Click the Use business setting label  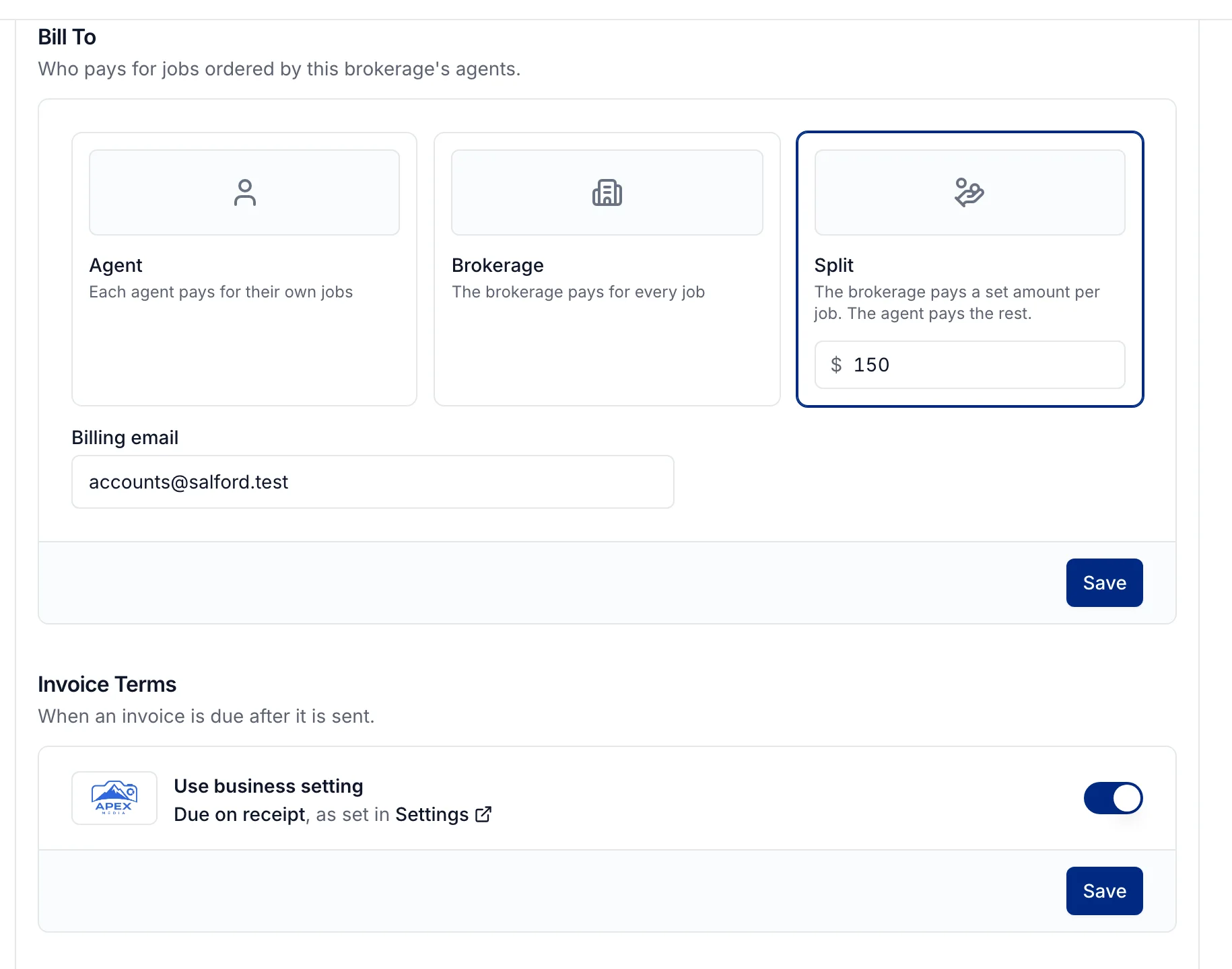pos(269,786)
